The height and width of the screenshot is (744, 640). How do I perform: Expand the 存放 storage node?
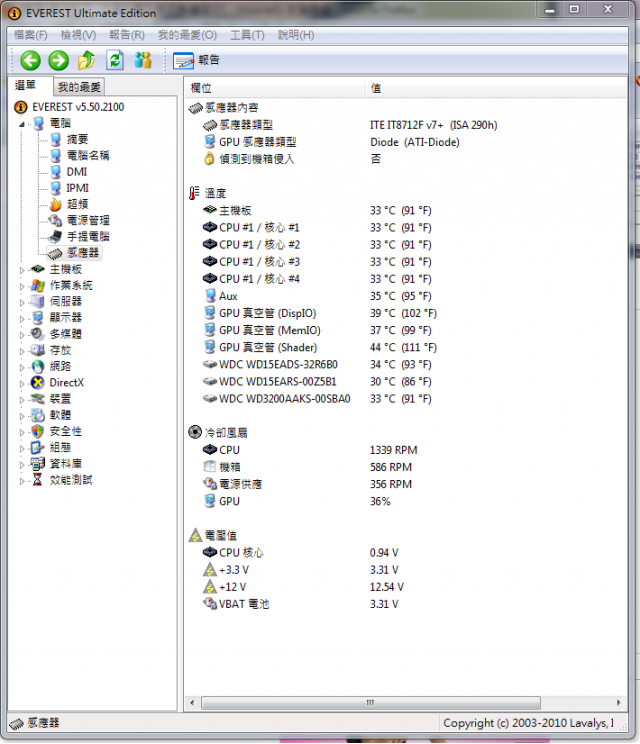pyautogui.click(x=22, y=351)
